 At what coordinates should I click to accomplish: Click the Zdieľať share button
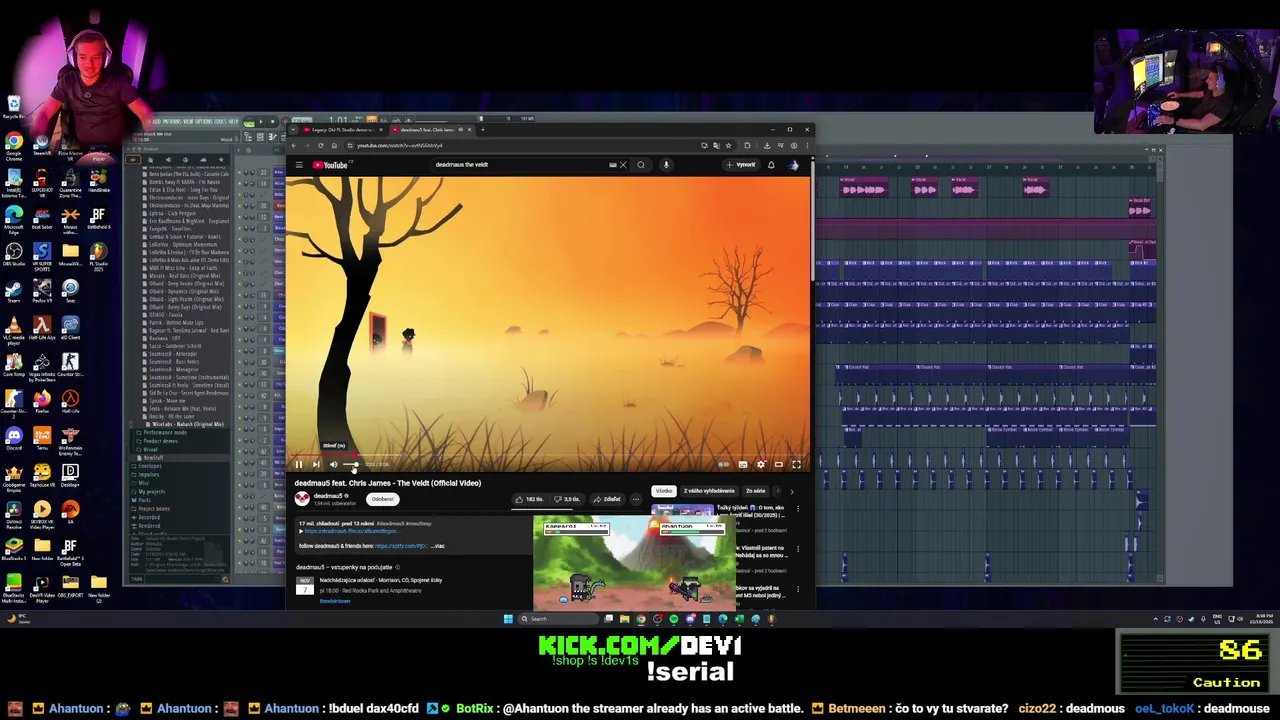click(607, 499)
